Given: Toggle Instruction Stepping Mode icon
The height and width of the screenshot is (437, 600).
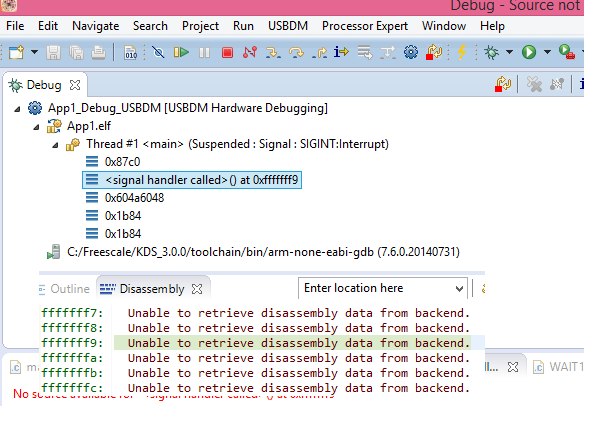Looking at the screenshot, I should pos(341,52).
